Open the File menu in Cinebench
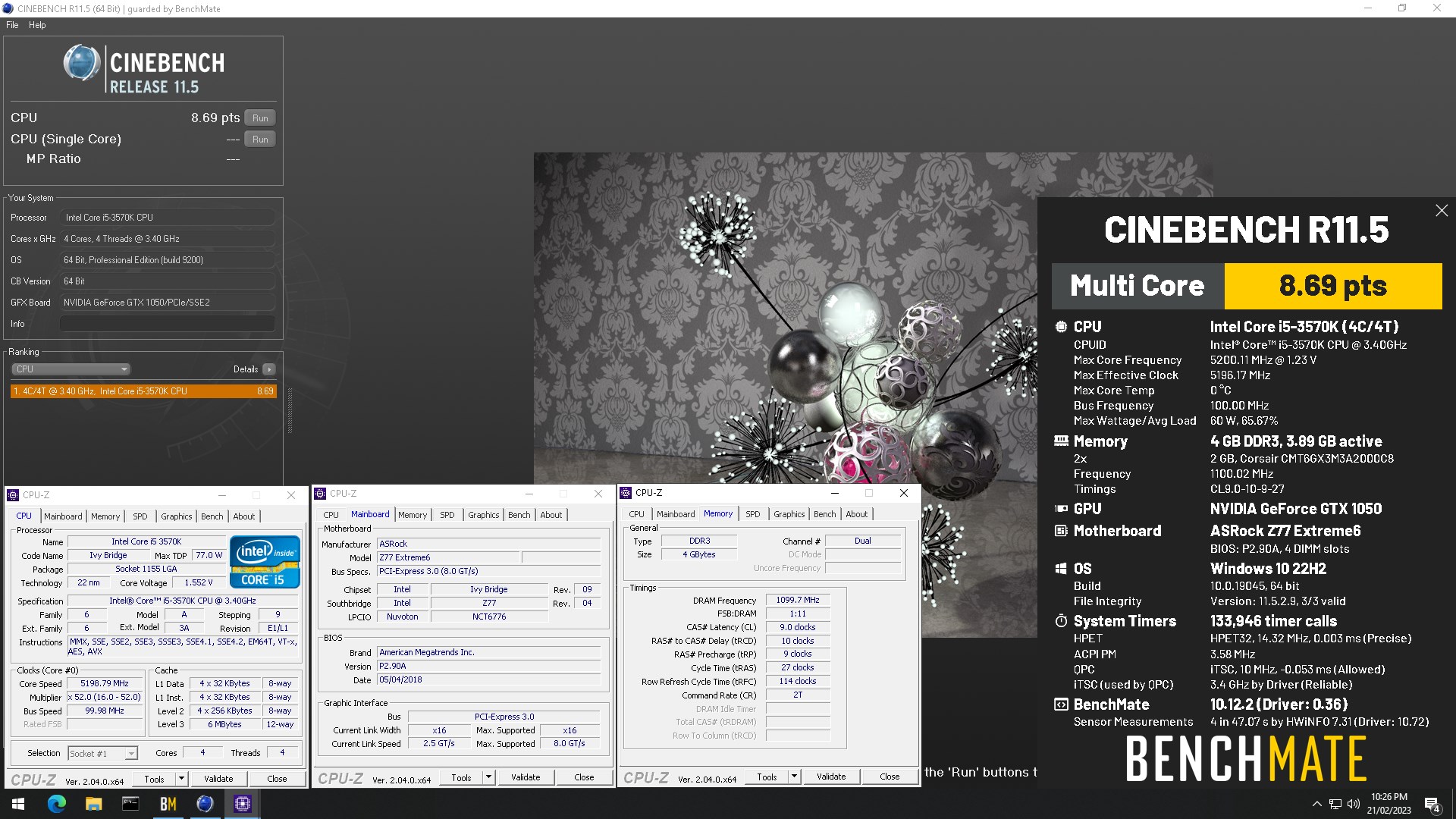This screenshot has height=819, width=1456. pyautogui.click(x=12, y=25)
